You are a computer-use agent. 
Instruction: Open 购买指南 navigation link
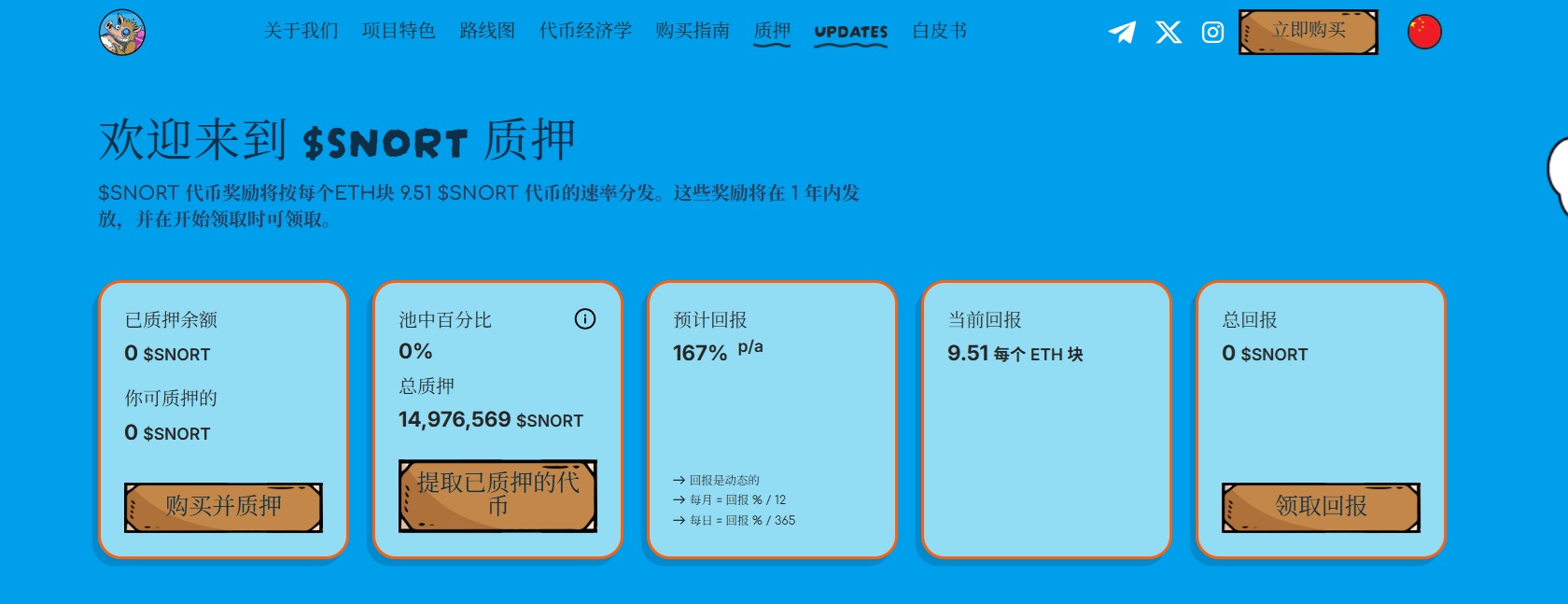[x=692, y=31]
